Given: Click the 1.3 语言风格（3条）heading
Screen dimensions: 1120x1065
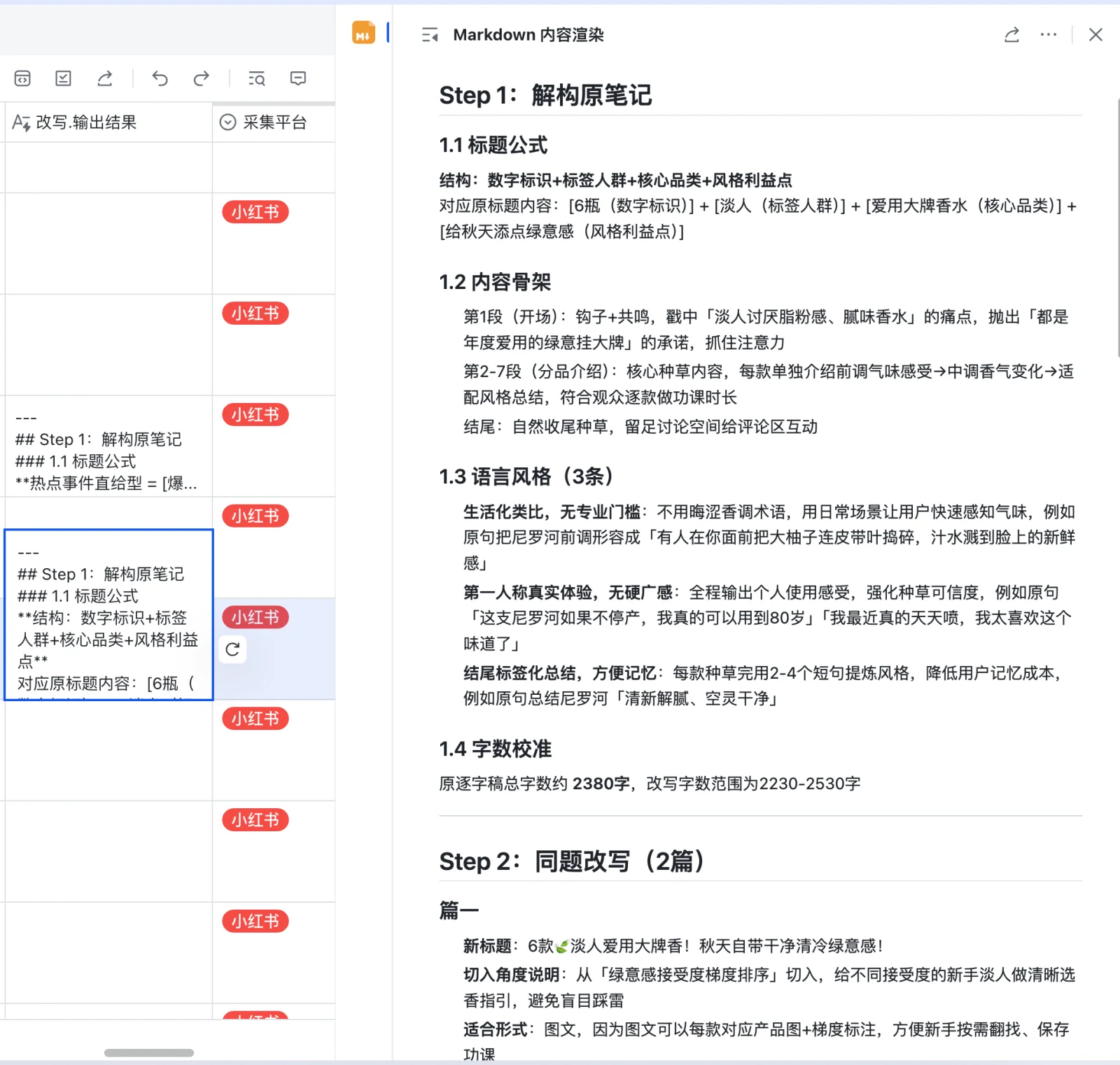Looking at the screenshot, I should (526, 477).
